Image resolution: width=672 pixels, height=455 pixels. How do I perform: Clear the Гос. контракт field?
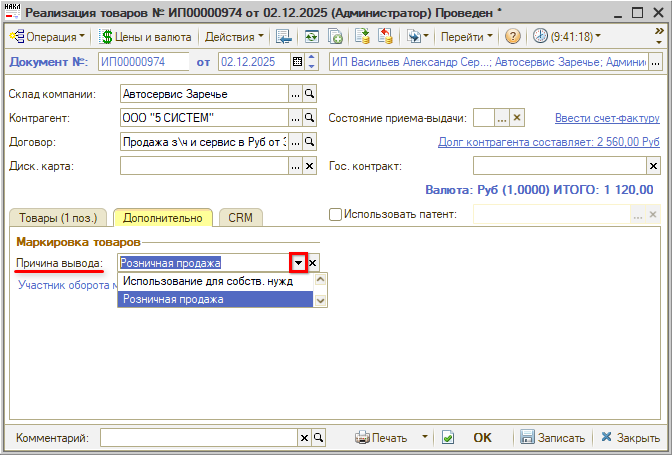tap(653, 166)
